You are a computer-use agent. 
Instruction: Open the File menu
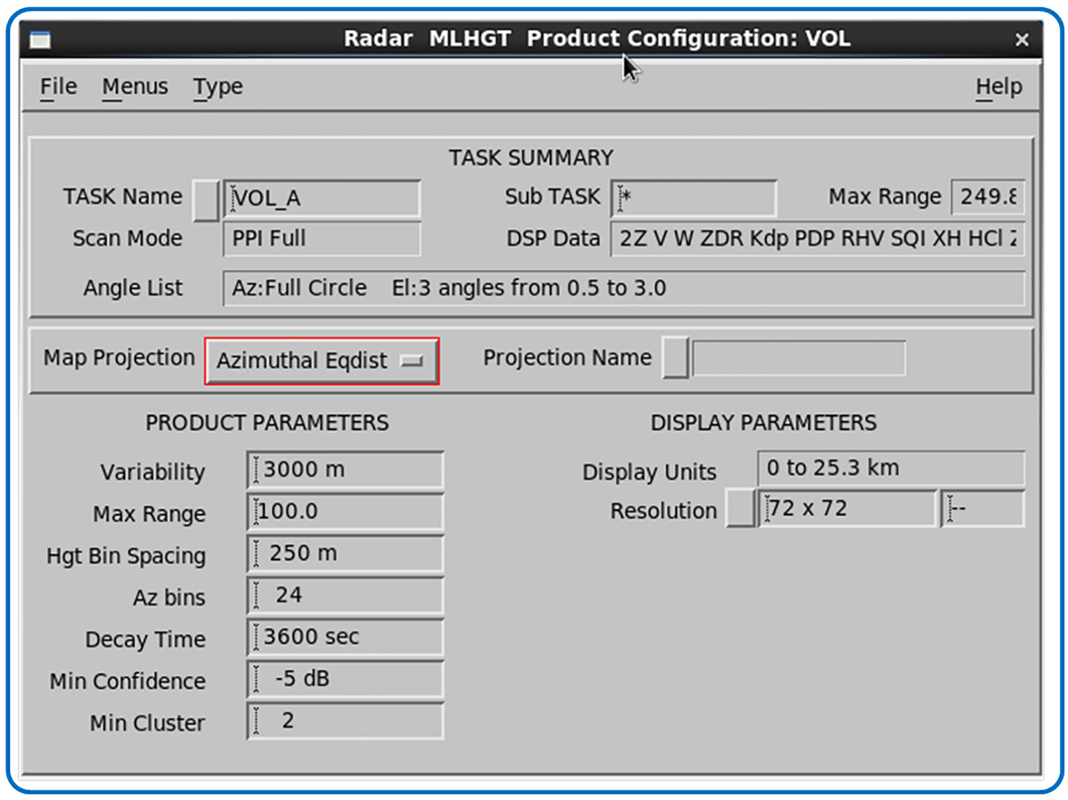[x=58, y=87]
